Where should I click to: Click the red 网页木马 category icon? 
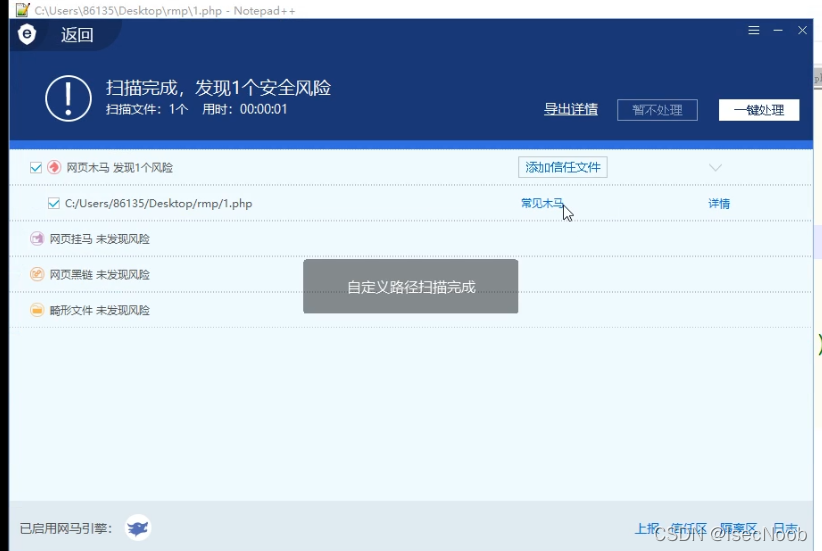54,167
